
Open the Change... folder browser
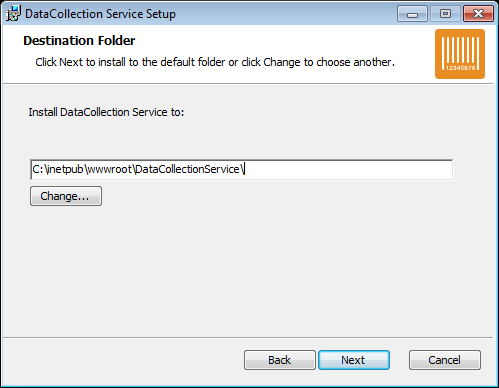(x=66, y=196)
